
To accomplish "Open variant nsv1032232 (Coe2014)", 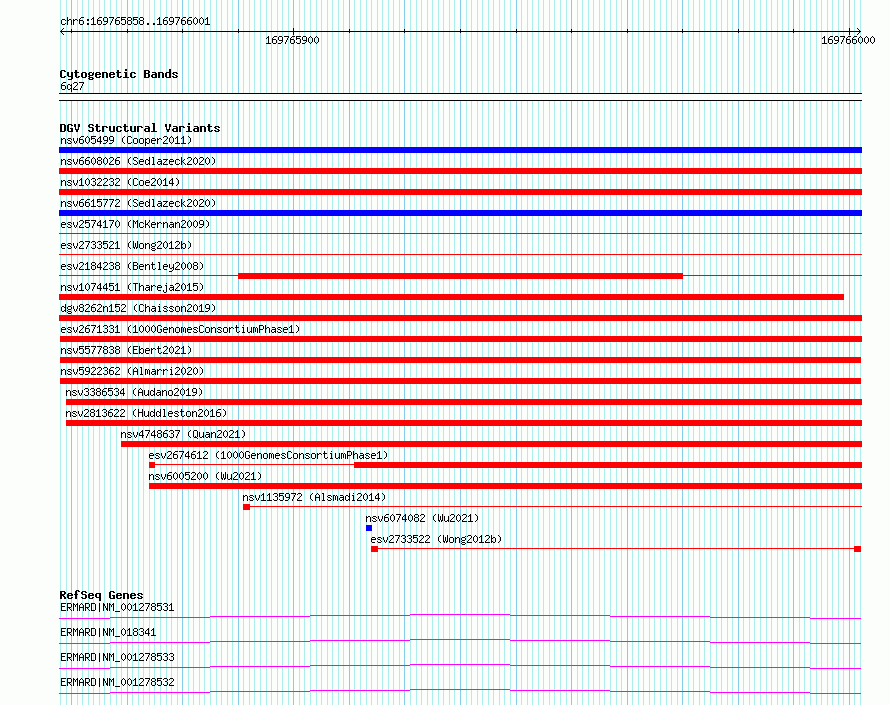I will coord(120,182).
